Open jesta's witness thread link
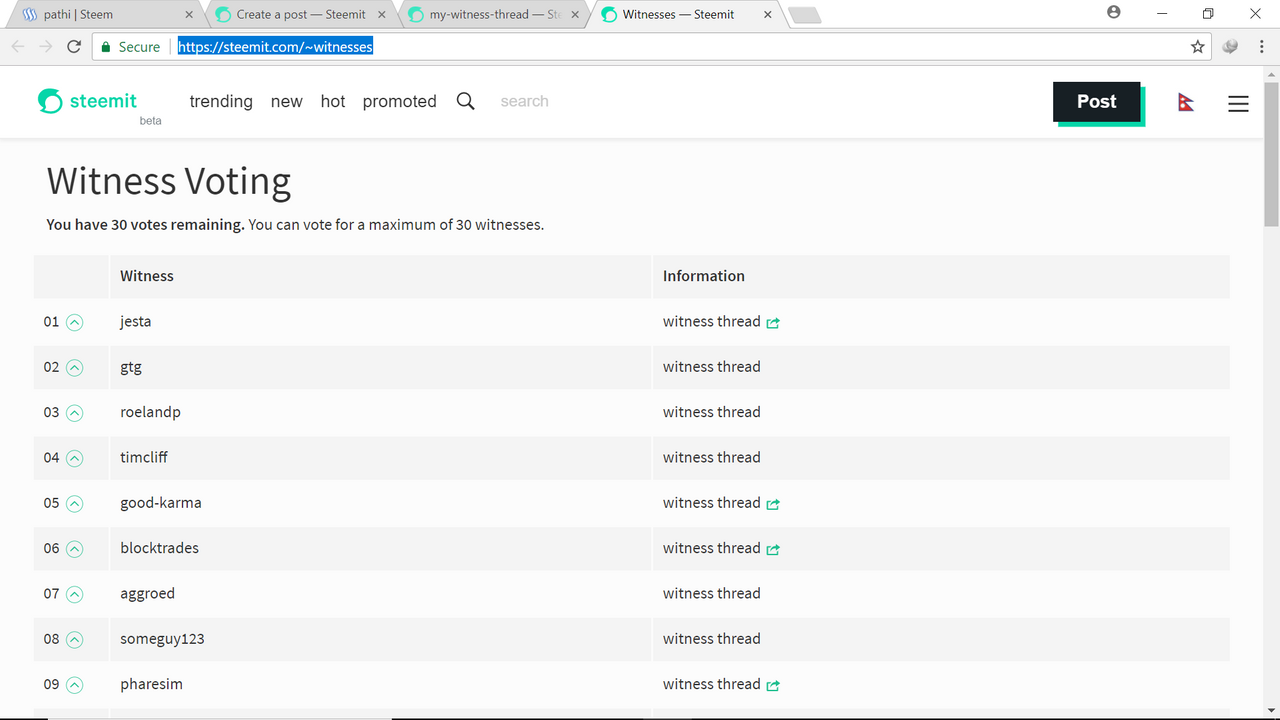The width and height of the screenshot is (1280, 720). point(711,322)
